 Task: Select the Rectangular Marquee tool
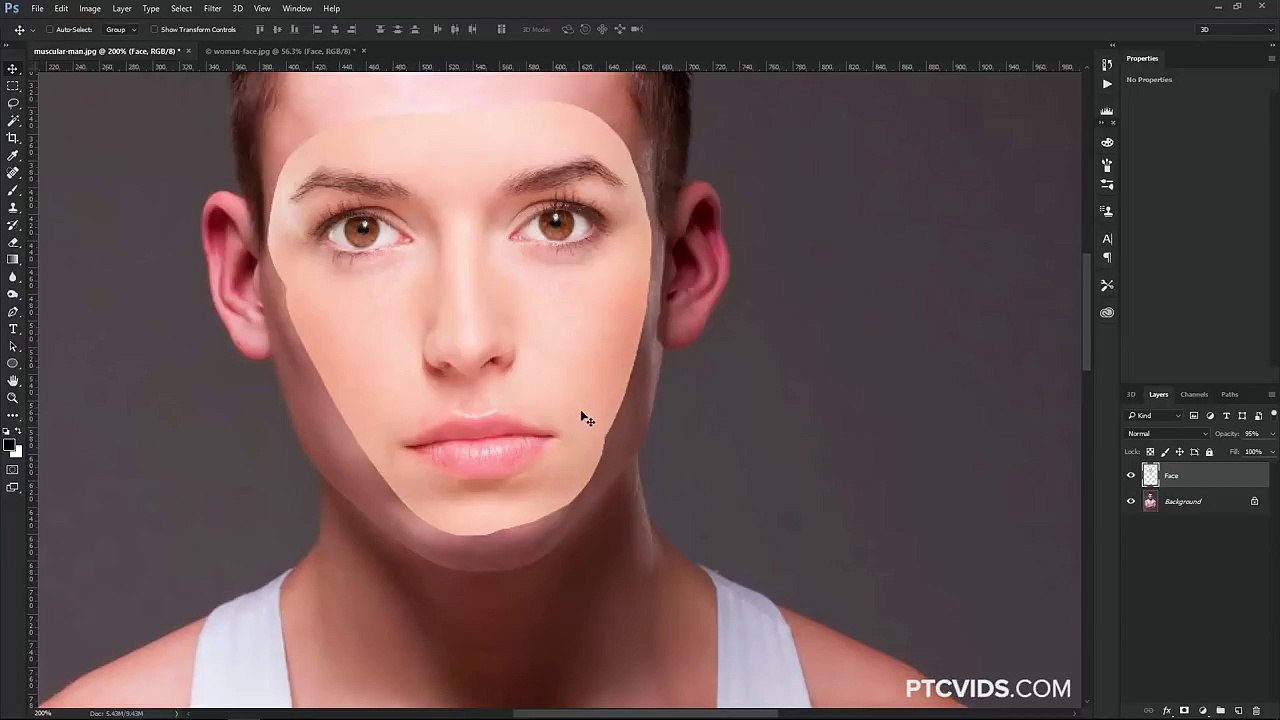13,86
